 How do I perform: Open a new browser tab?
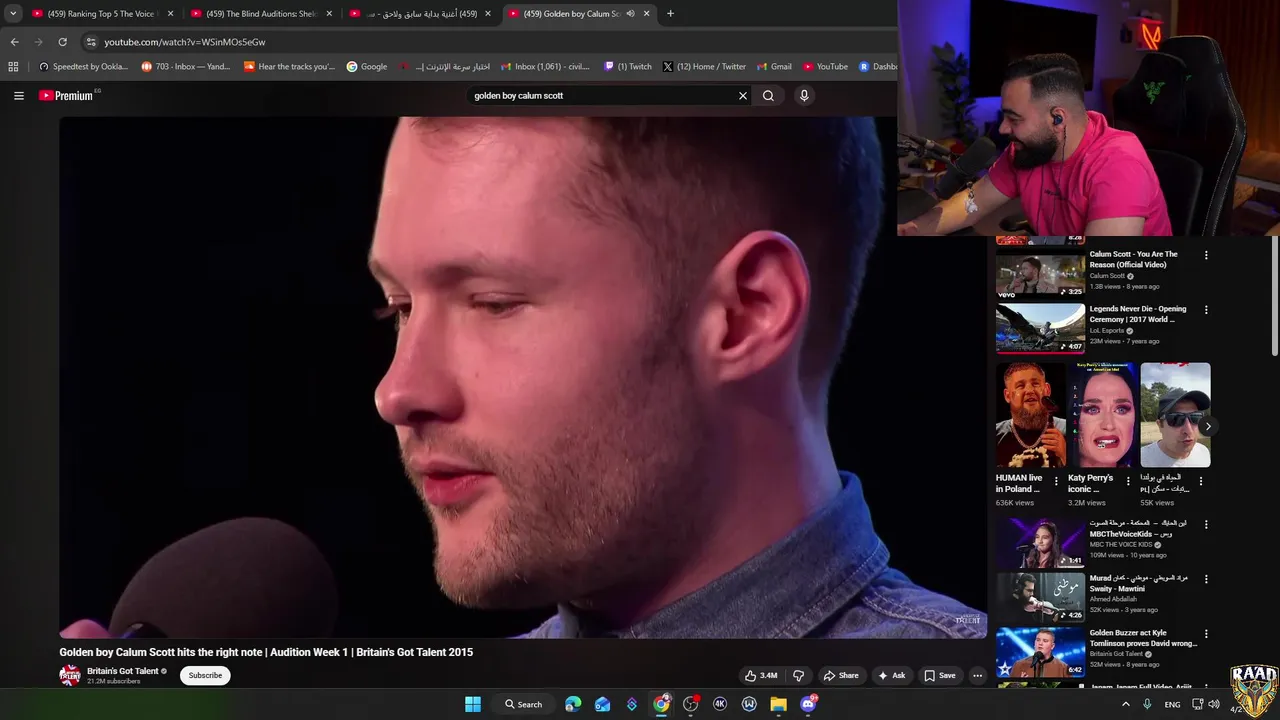(x=670, y=14)
